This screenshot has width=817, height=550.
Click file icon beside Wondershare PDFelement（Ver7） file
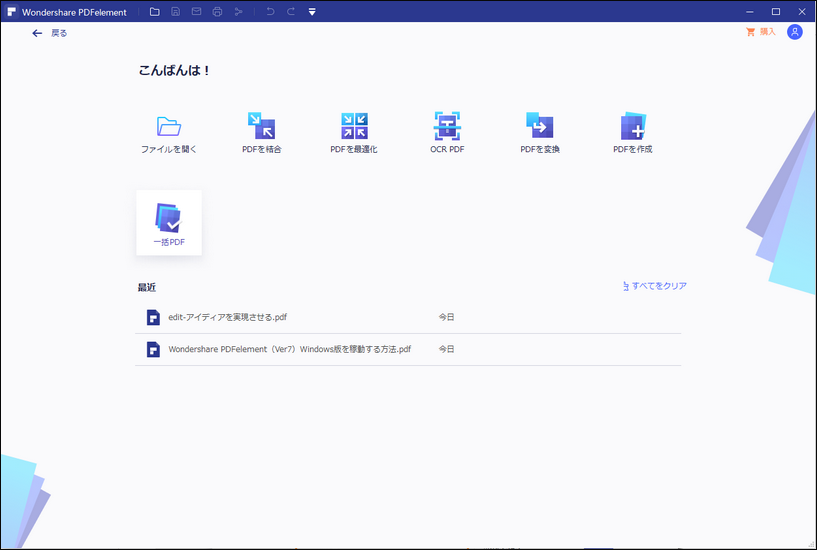pos(153,349)
